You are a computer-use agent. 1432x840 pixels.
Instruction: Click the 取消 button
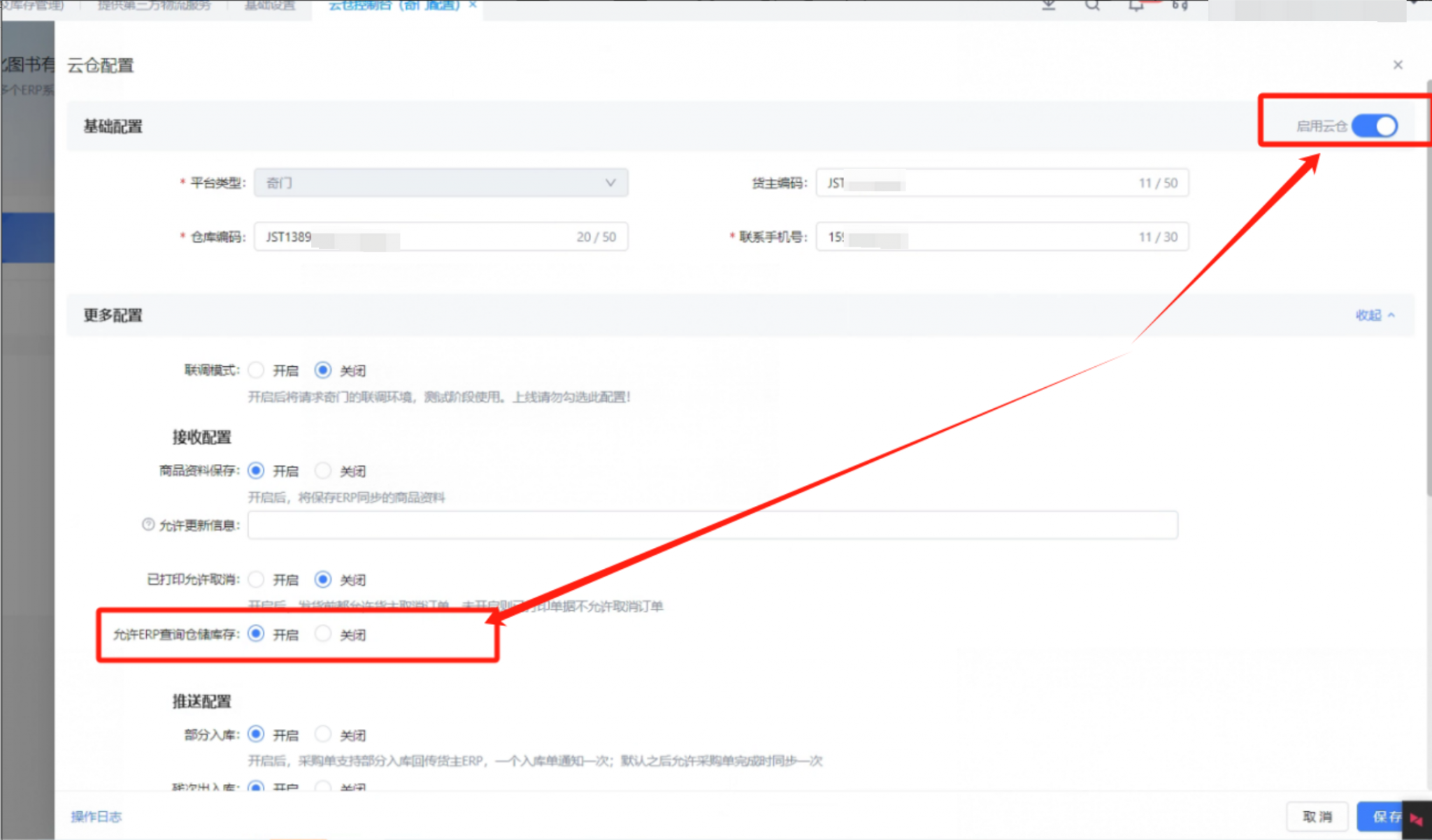[x=1317, y=816]
